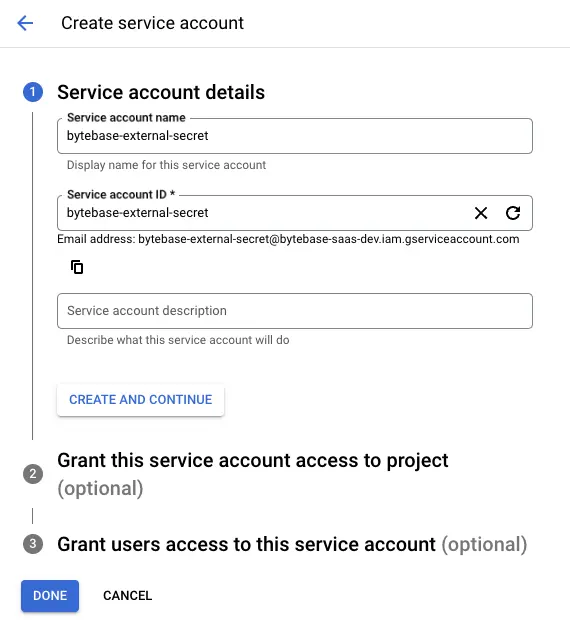570x620 pixels.
Task: Select the generated email address text
Action: point(328,239)
